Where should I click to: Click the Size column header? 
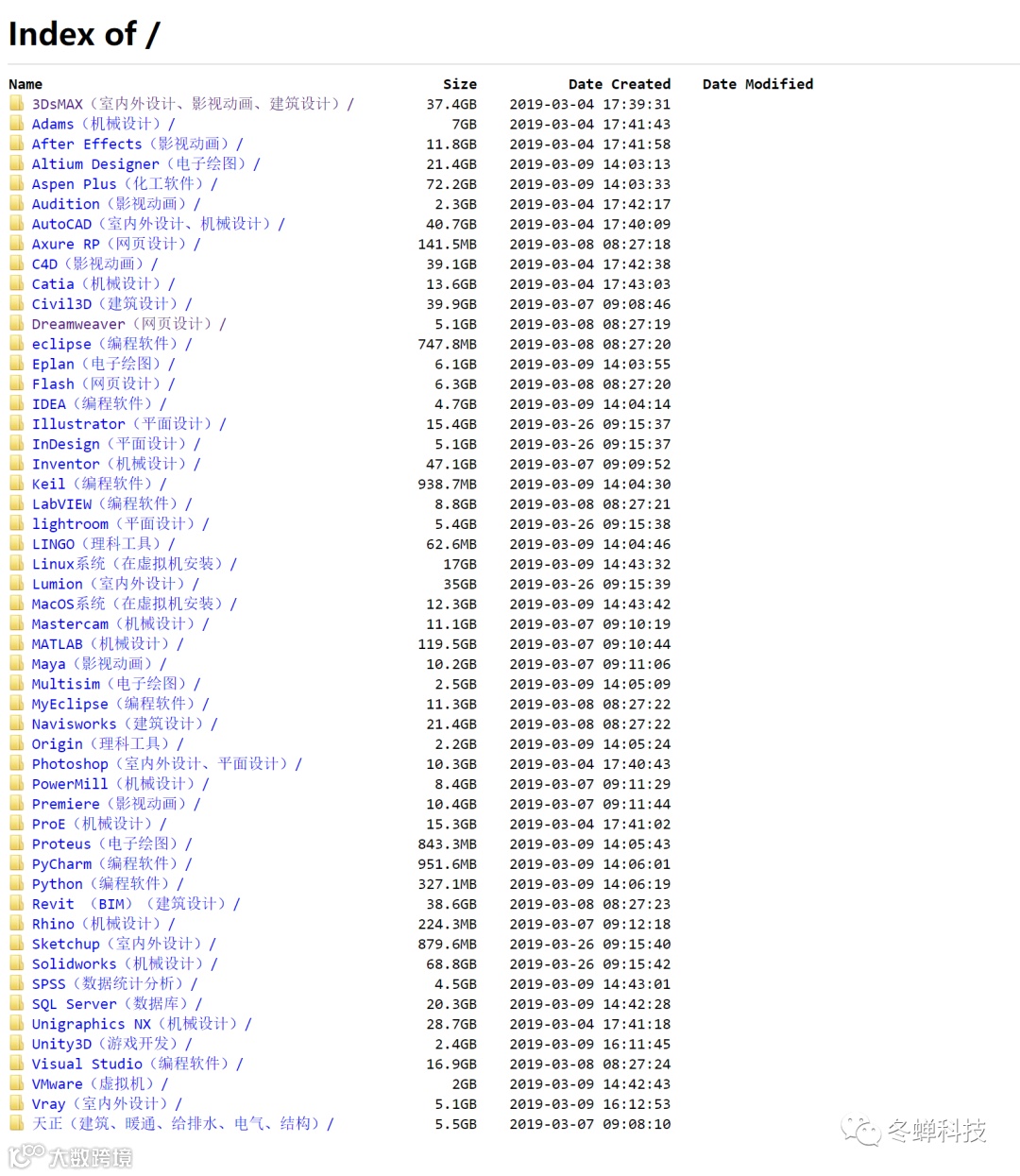tap(460, 84)
